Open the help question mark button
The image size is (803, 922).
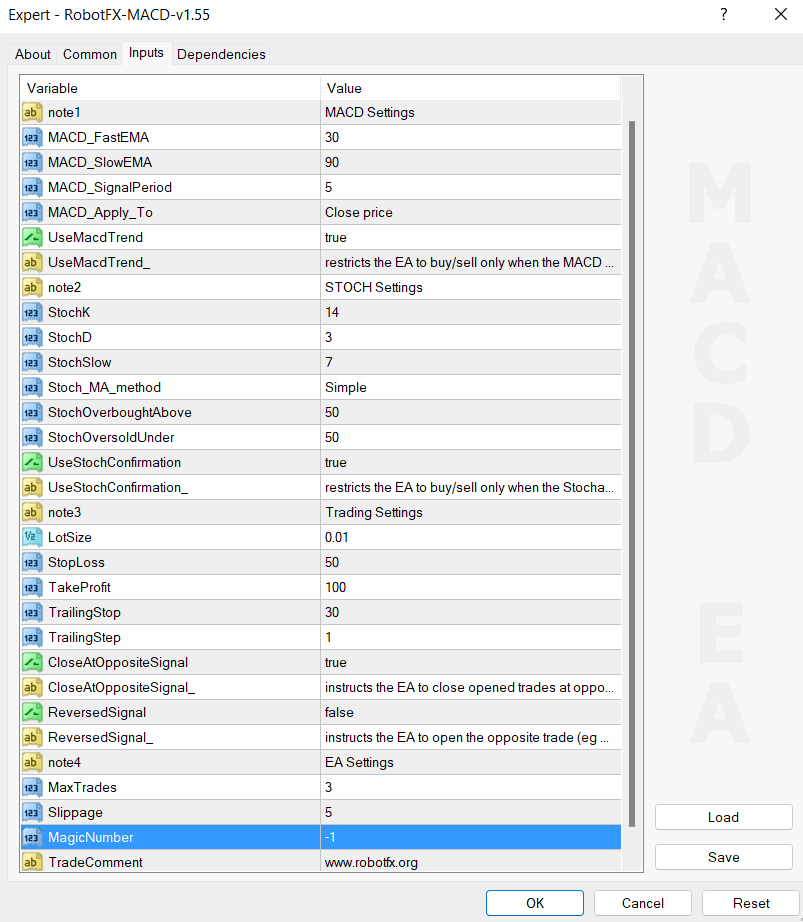tap(724, 14)
